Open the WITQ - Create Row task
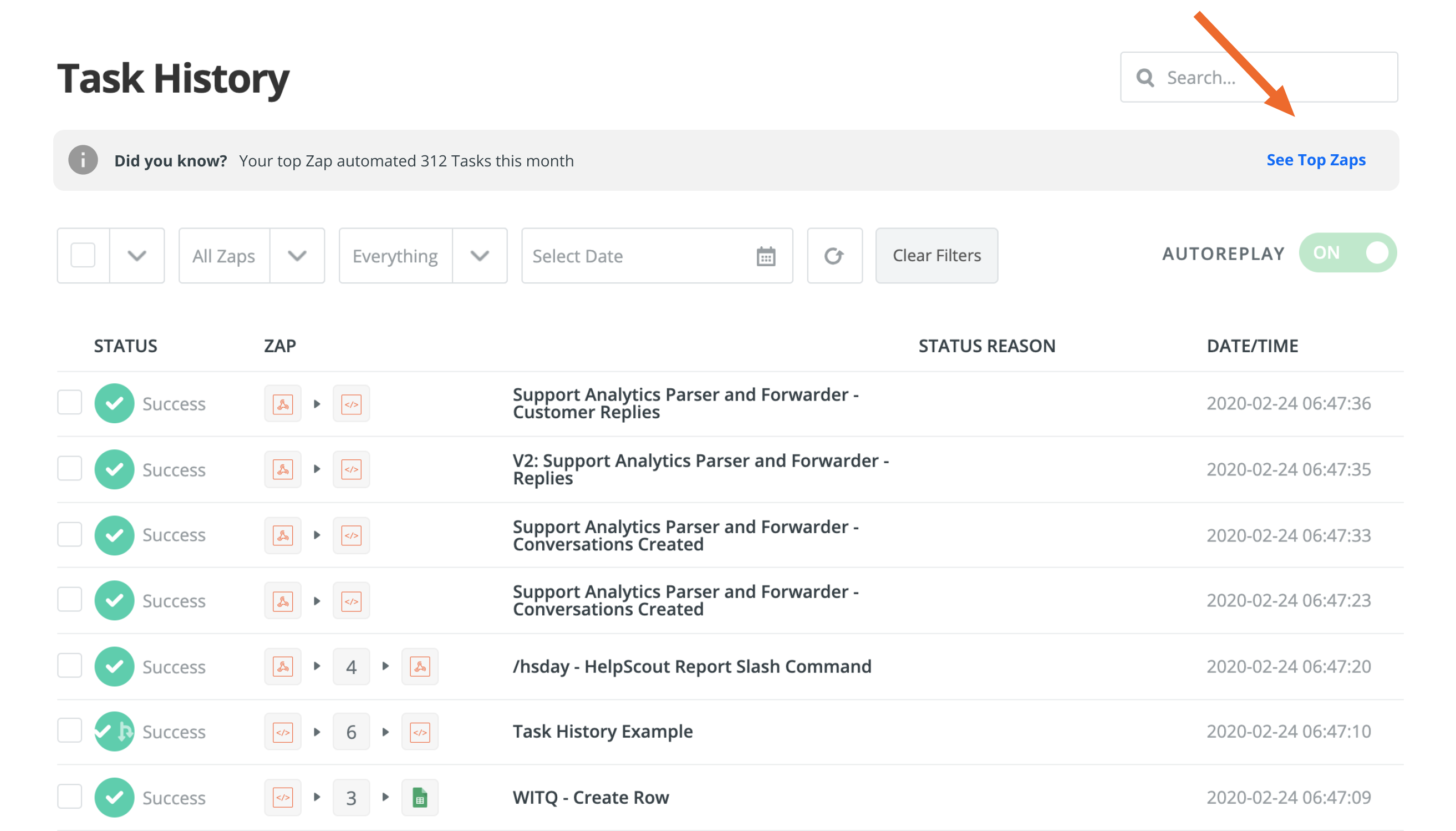 click(x=590, y=797)
